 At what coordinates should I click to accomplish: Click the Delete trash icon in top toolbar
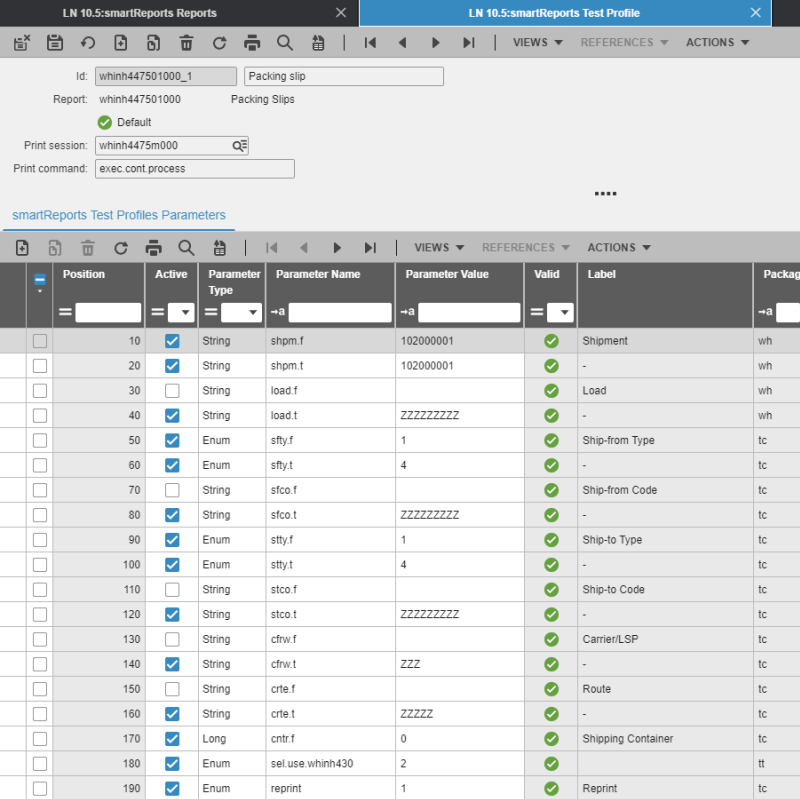(186, 43)
